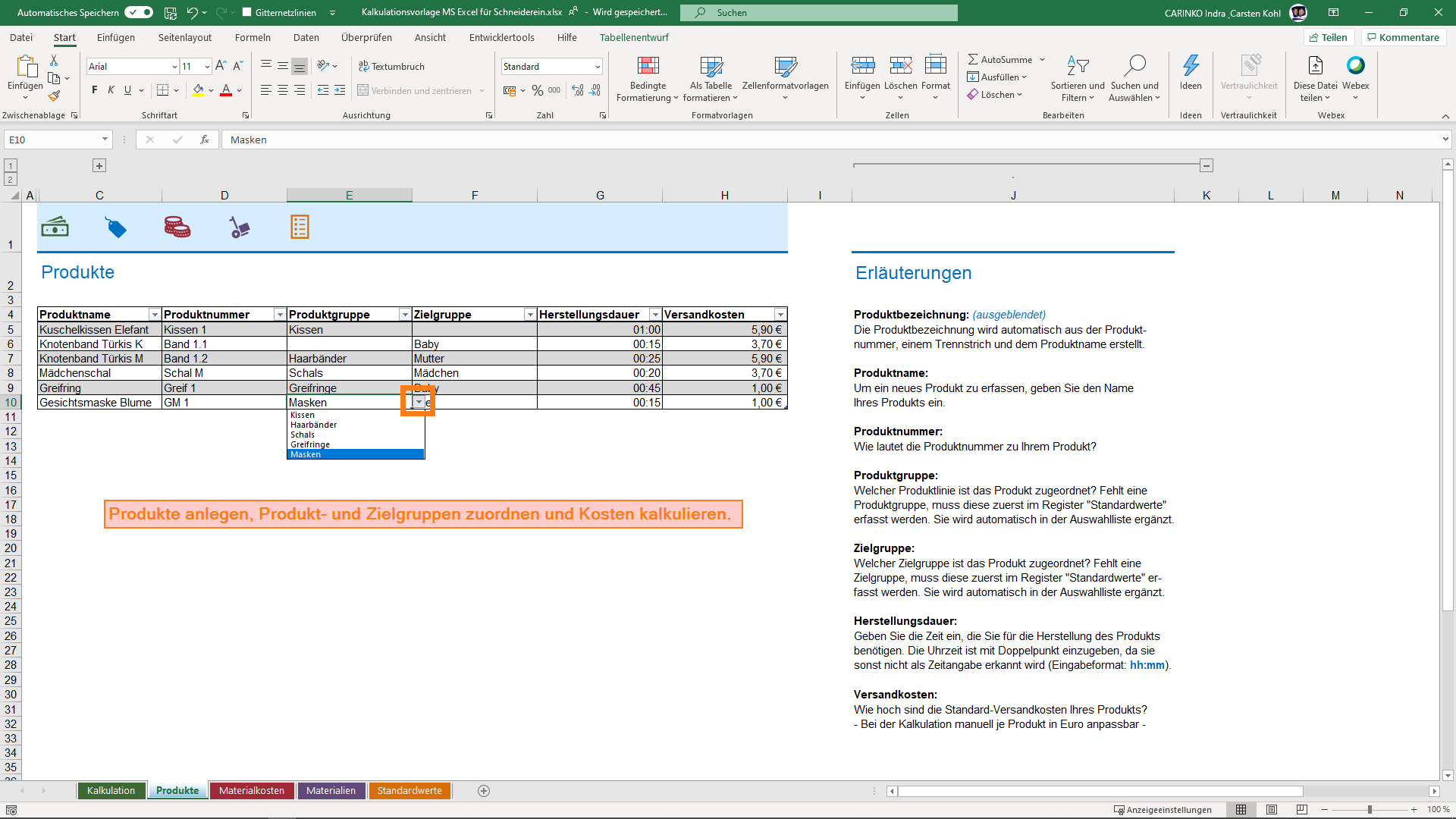Click the Save icon in title bar
Screen dimensions: 1456x819
(171, 12)
